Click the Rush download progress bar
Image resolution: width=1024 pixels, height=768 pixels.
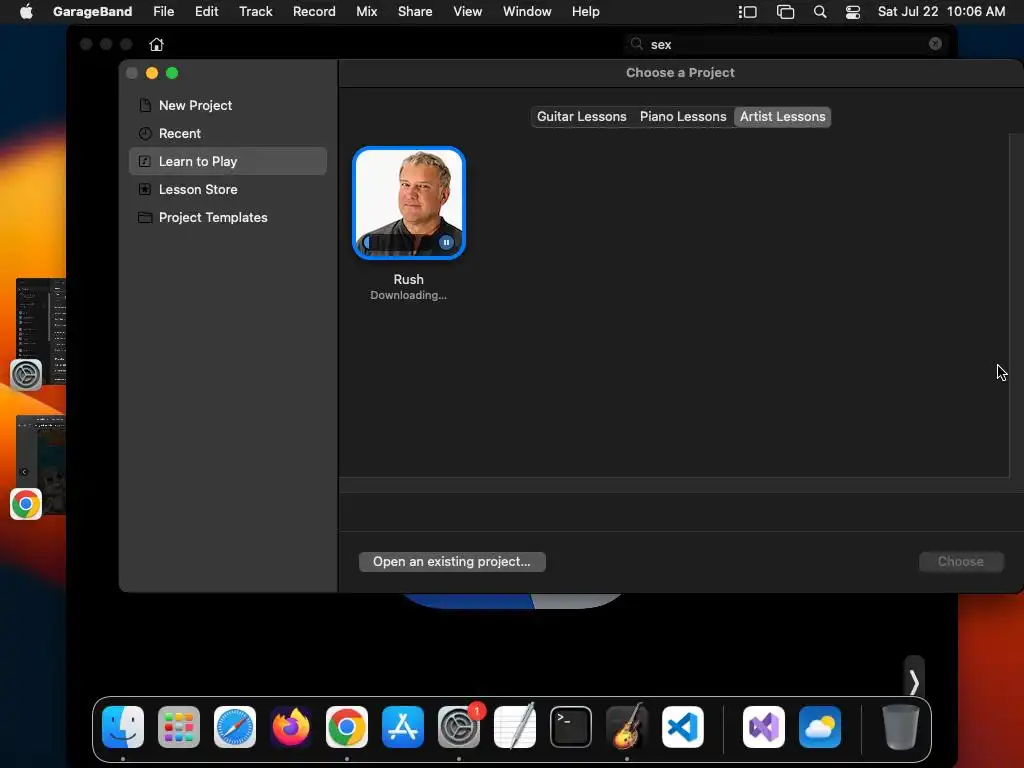tap(399, 242)
